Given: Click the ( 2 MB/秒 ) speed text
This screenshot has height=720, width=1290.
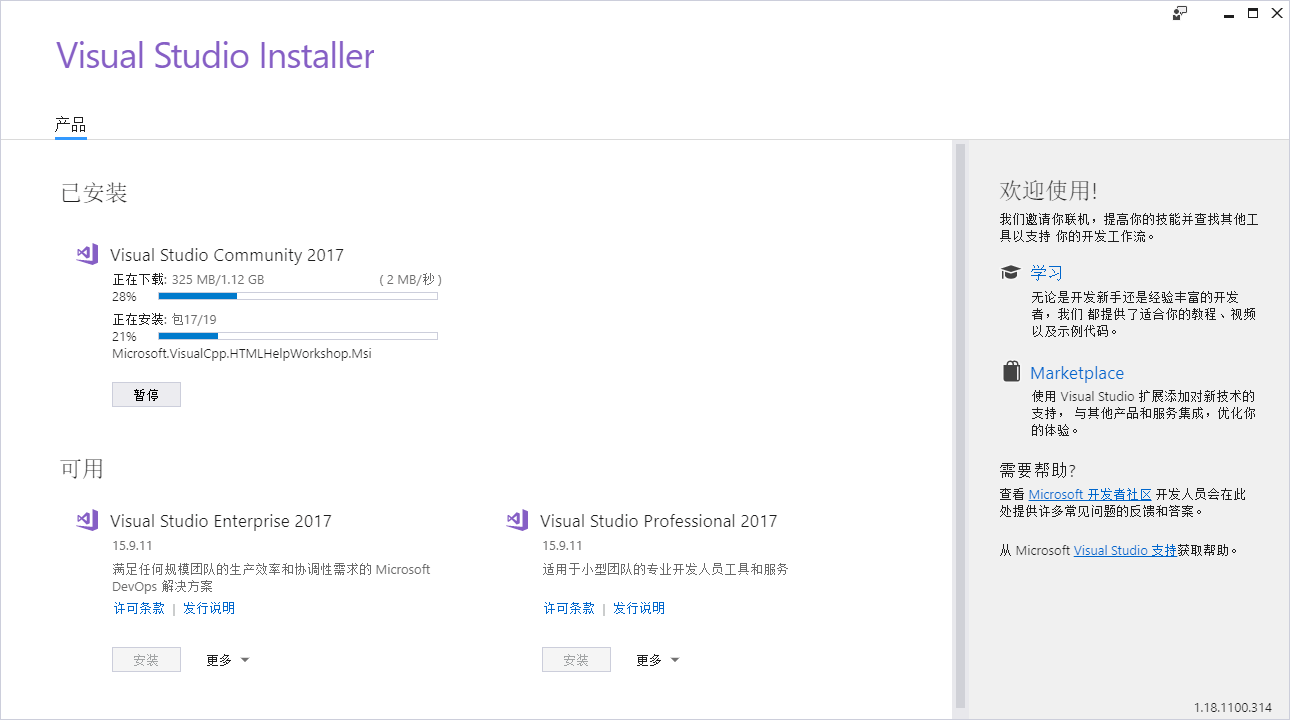Looking at the screenshot, I should (x=410, y=279).
